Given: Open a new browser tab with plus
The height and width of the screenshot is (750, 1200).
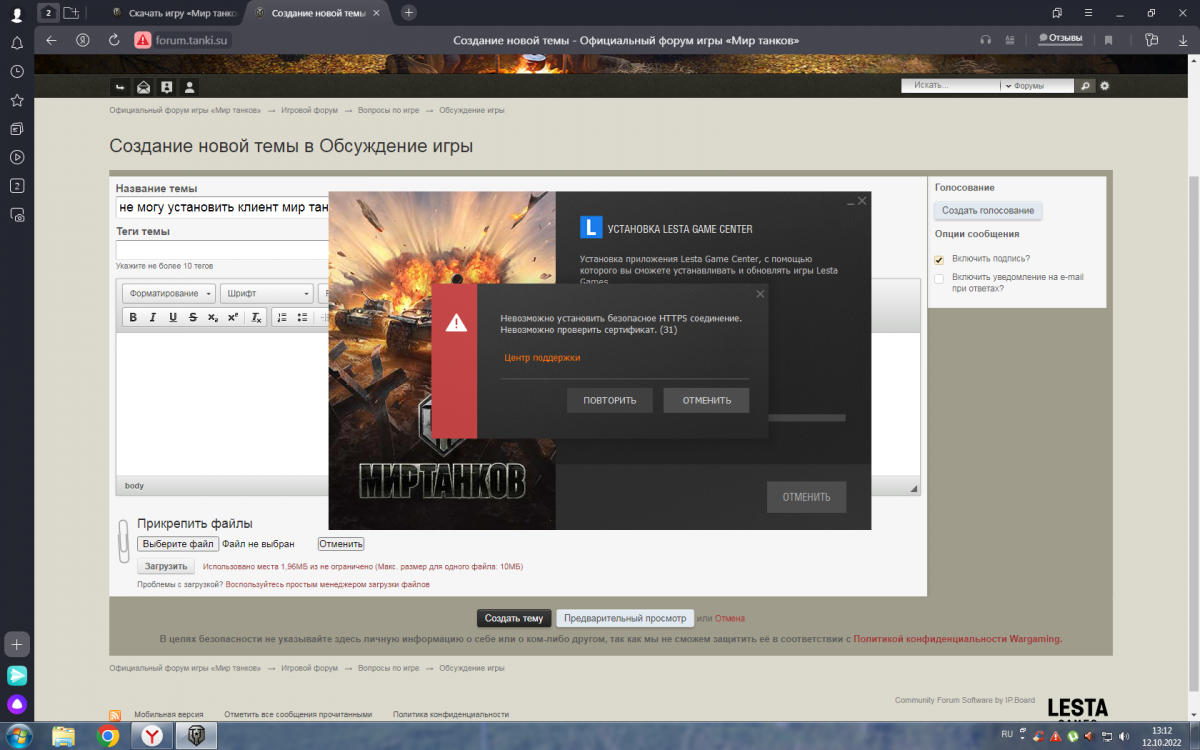Looking at the screenshot, I should coord(408,12).
